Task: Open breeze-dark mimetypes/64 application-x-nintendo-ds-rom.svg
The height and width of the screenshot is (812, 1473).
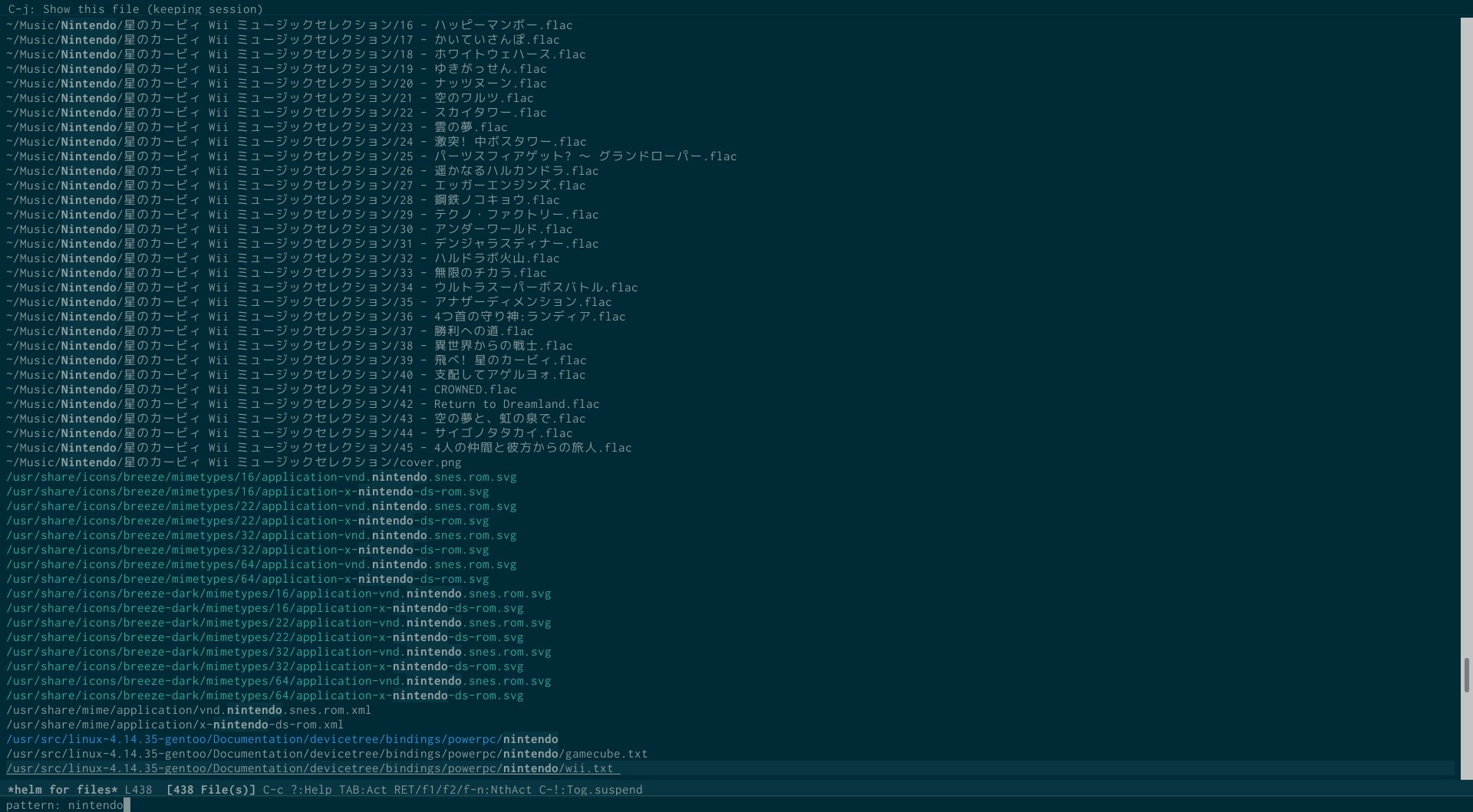Action: [265, 695]
